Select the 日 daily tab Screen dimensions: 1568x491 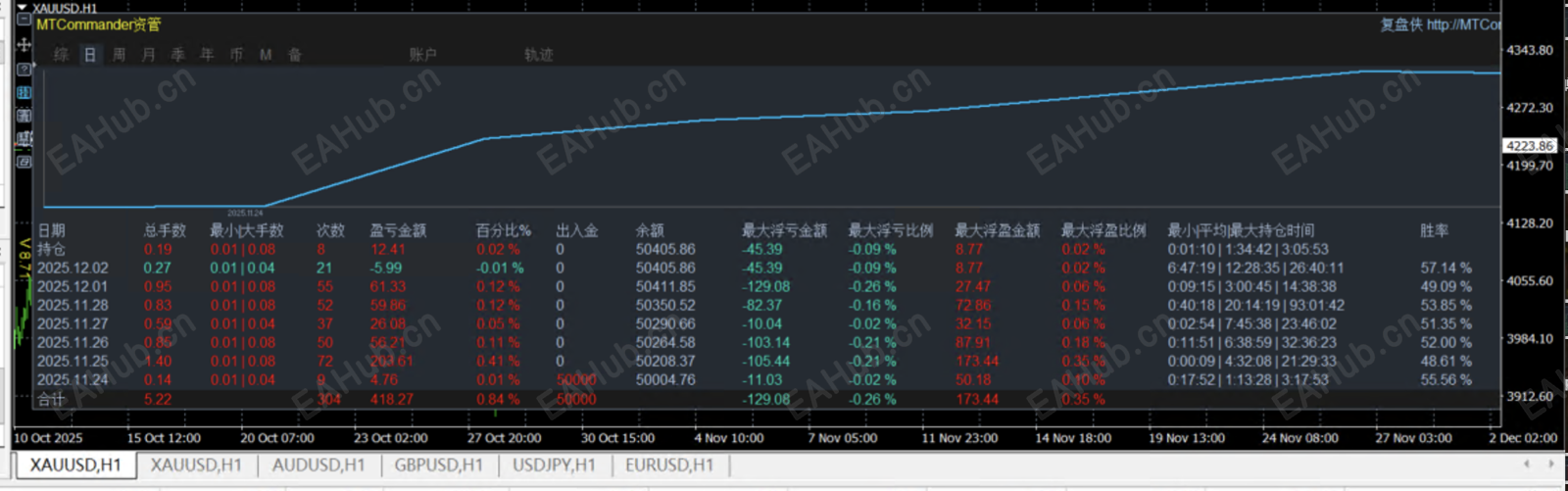(90, 55)
